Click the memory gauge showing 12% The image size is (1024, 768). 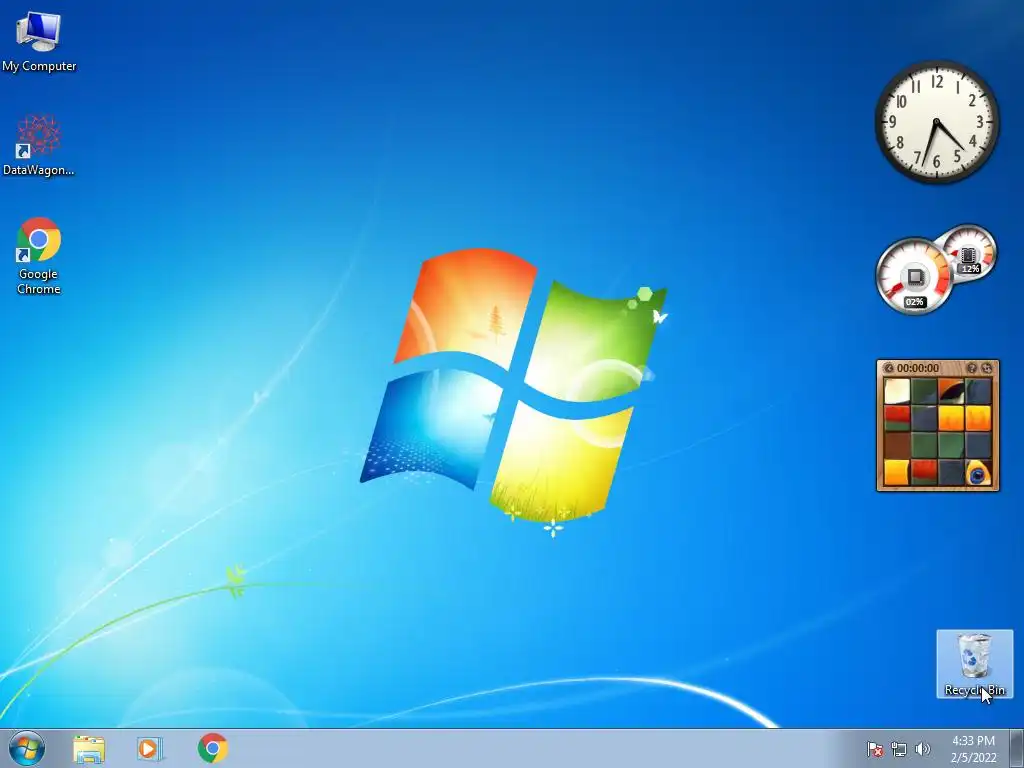click(x=968, y=253)
